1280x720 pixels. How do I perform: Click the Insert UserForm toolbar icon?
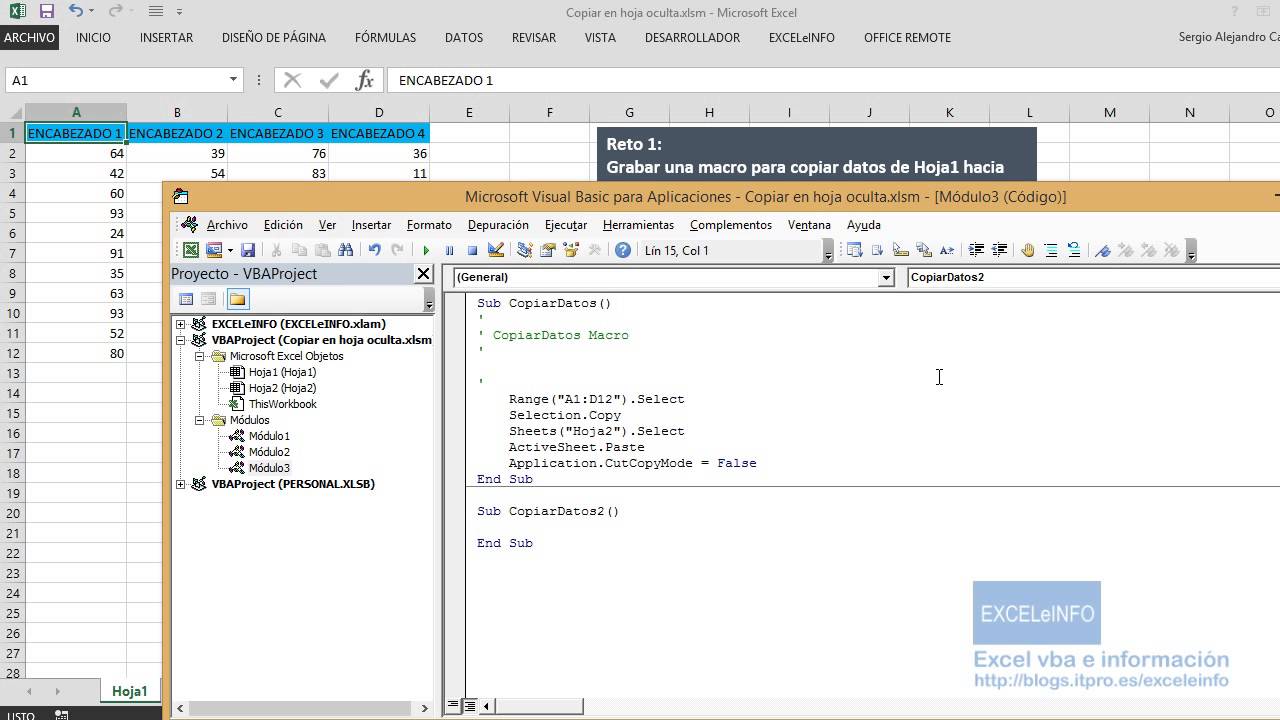(213, 250)
